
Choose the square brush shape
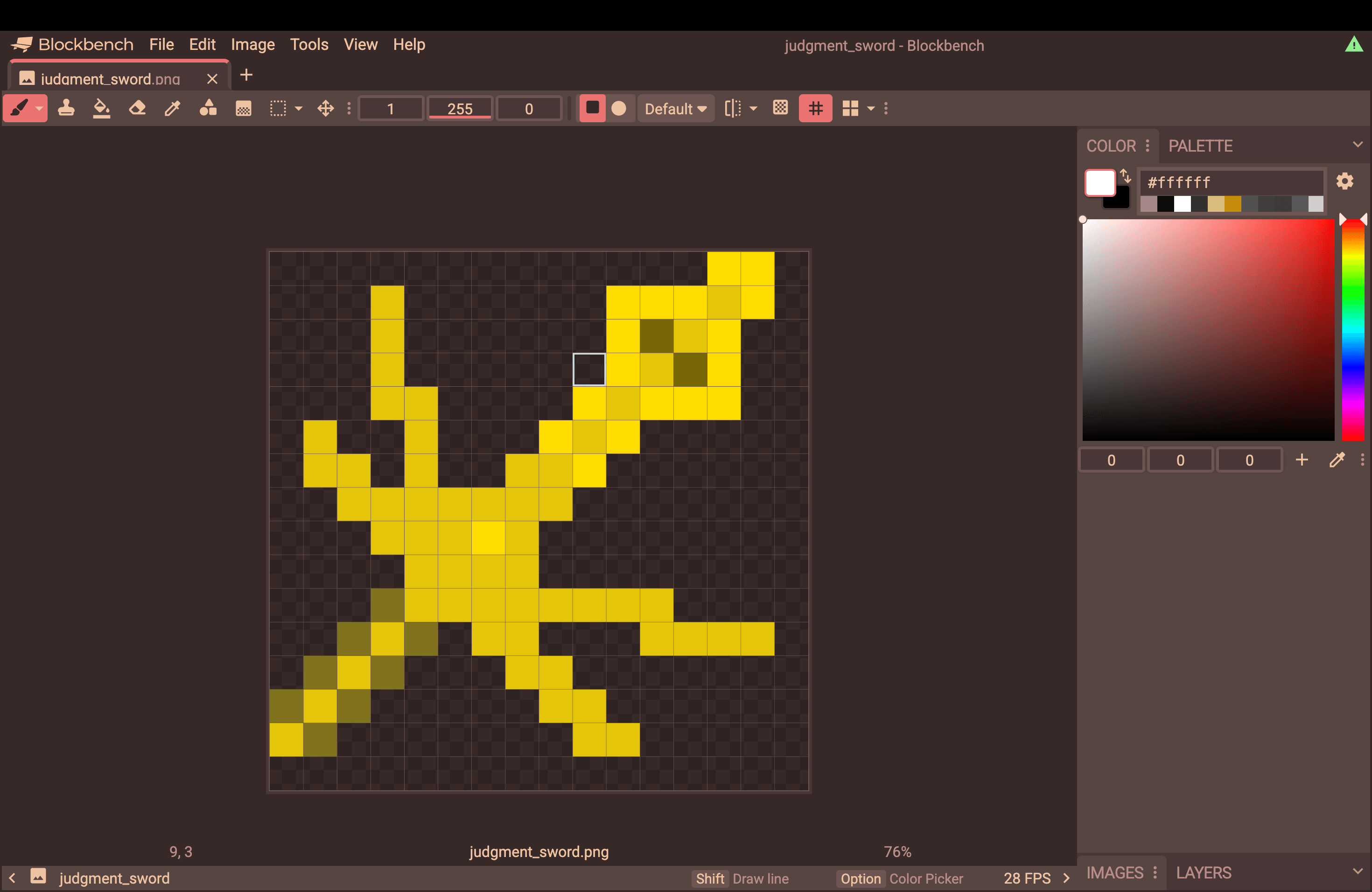(x=592, y=108)
